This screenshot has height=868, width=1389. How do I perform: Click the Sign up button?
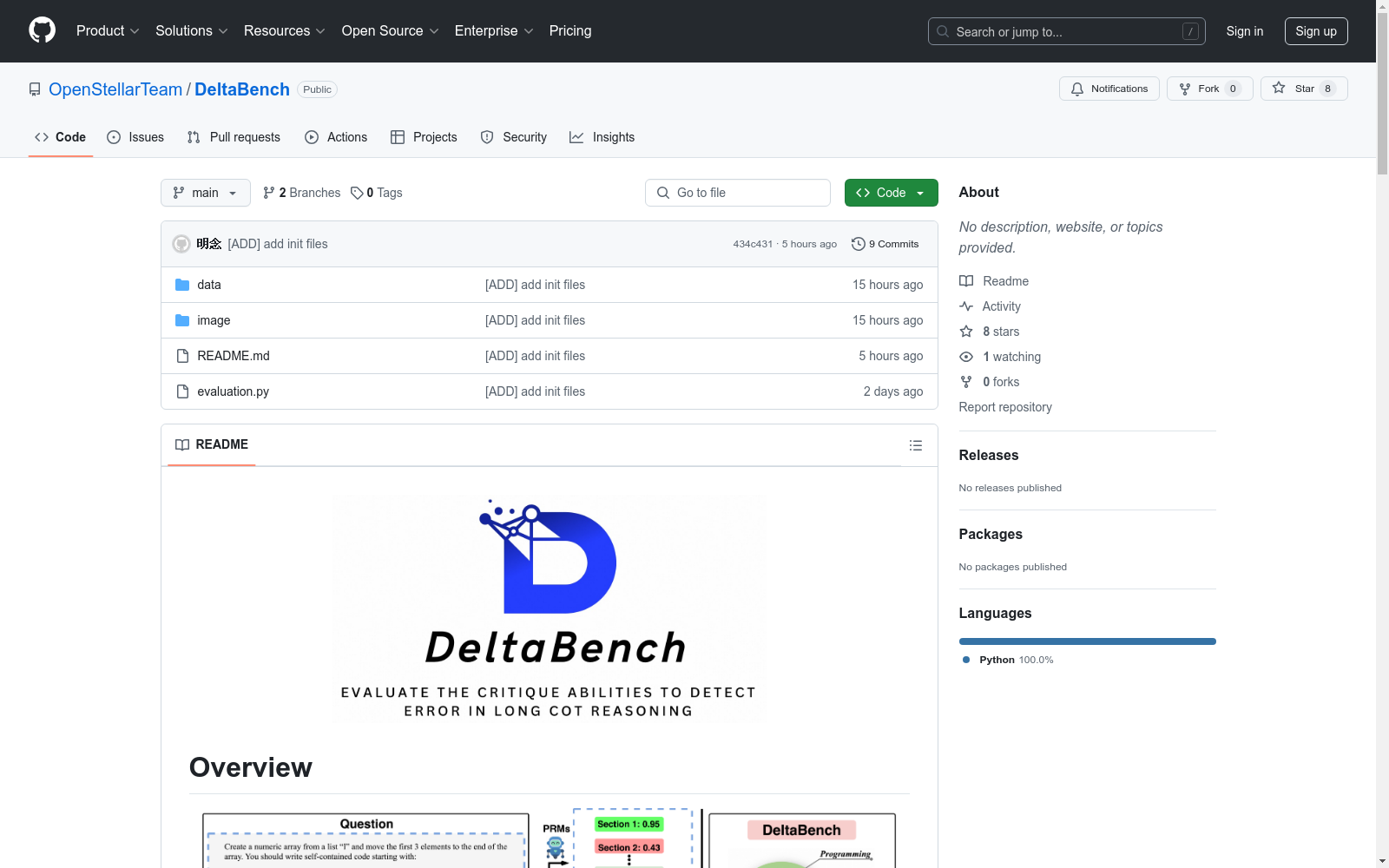coord(1316,31)
